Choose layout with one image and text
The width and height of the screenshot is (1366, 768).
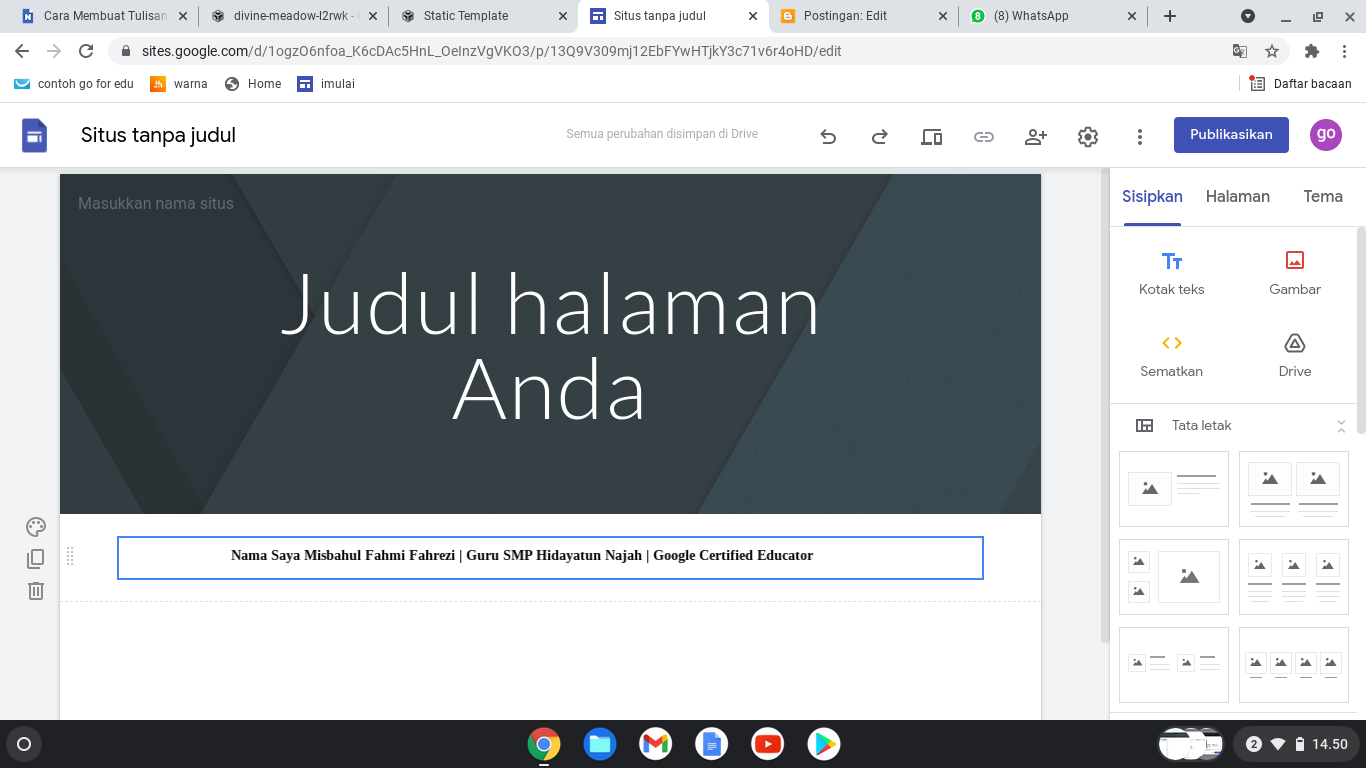pos(1174,489)
